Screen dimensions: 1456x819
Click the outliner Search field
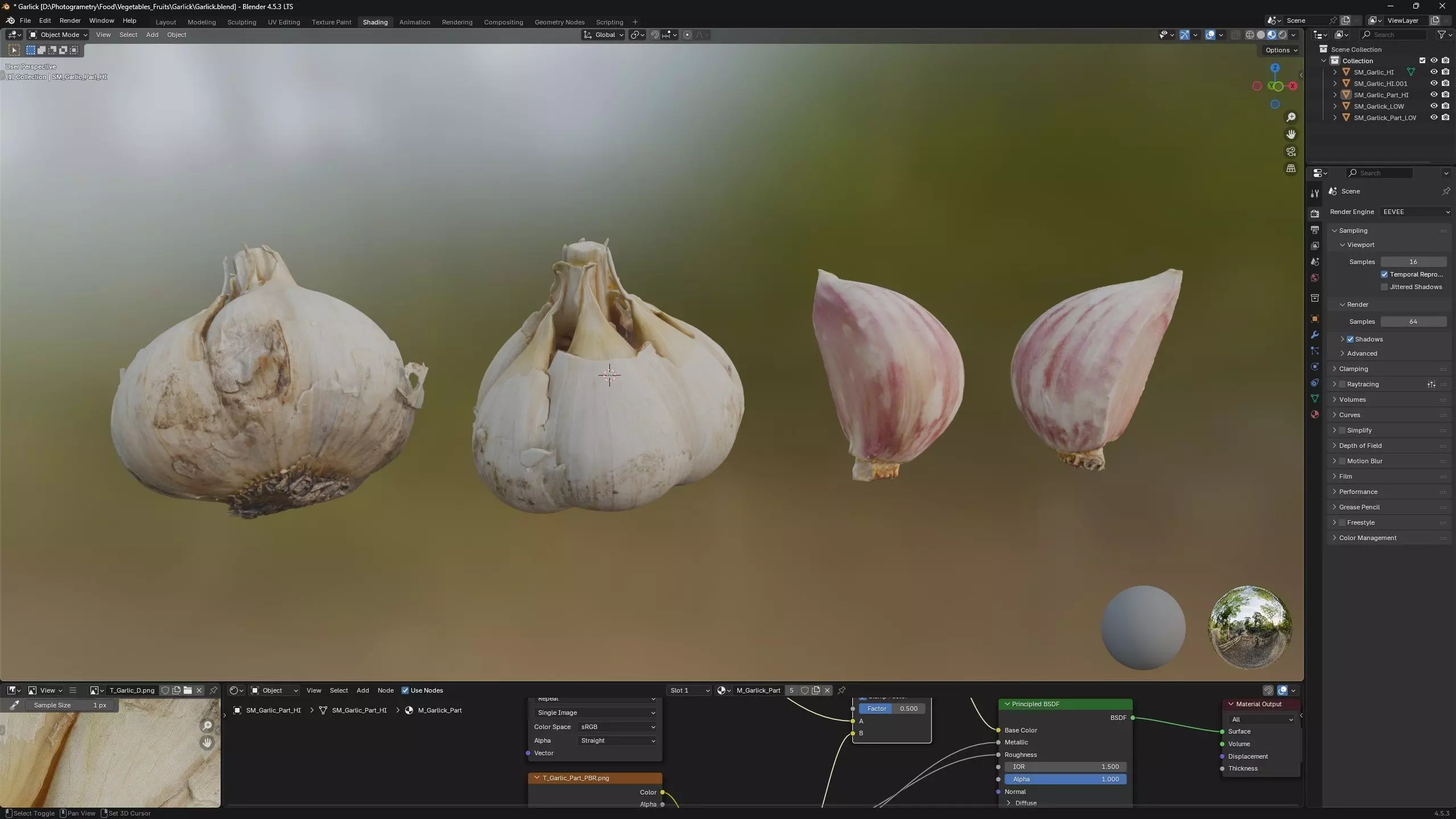[1394, 35]
